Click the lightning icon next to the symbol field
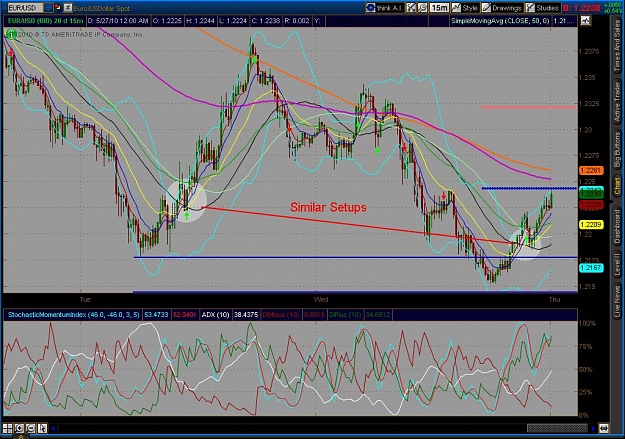The width and height of the screenshot is (625, 439). (x=68, y=7)
